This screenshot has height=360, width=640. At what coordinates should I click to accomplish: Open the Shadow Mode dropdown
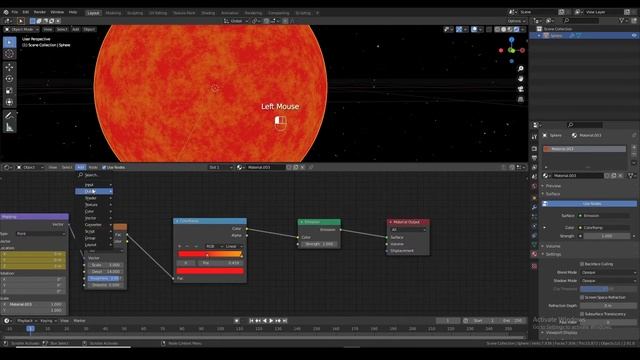pyautogui.click(x=609, y=281)
